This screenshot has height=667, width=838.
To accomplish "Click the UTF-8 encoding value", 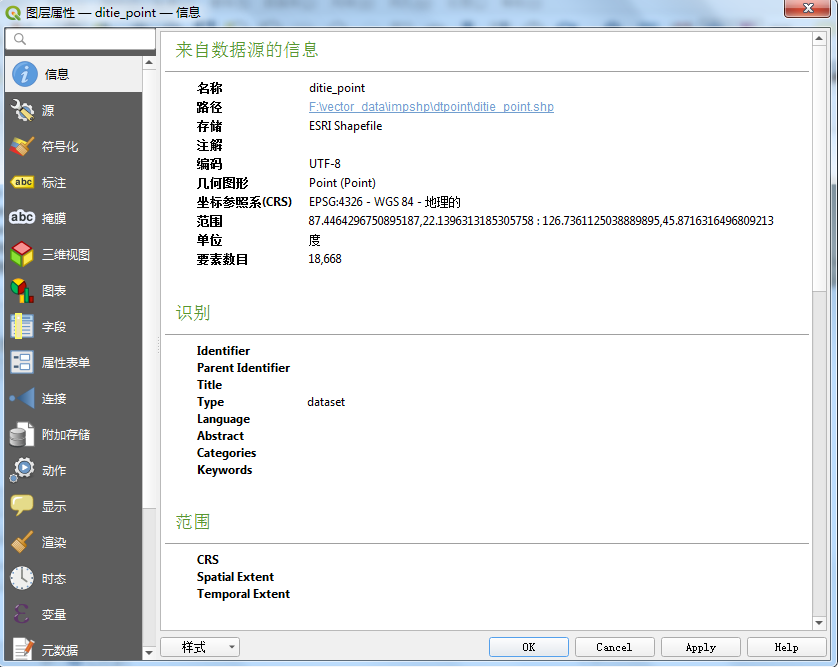I will (x=324, y=164).
